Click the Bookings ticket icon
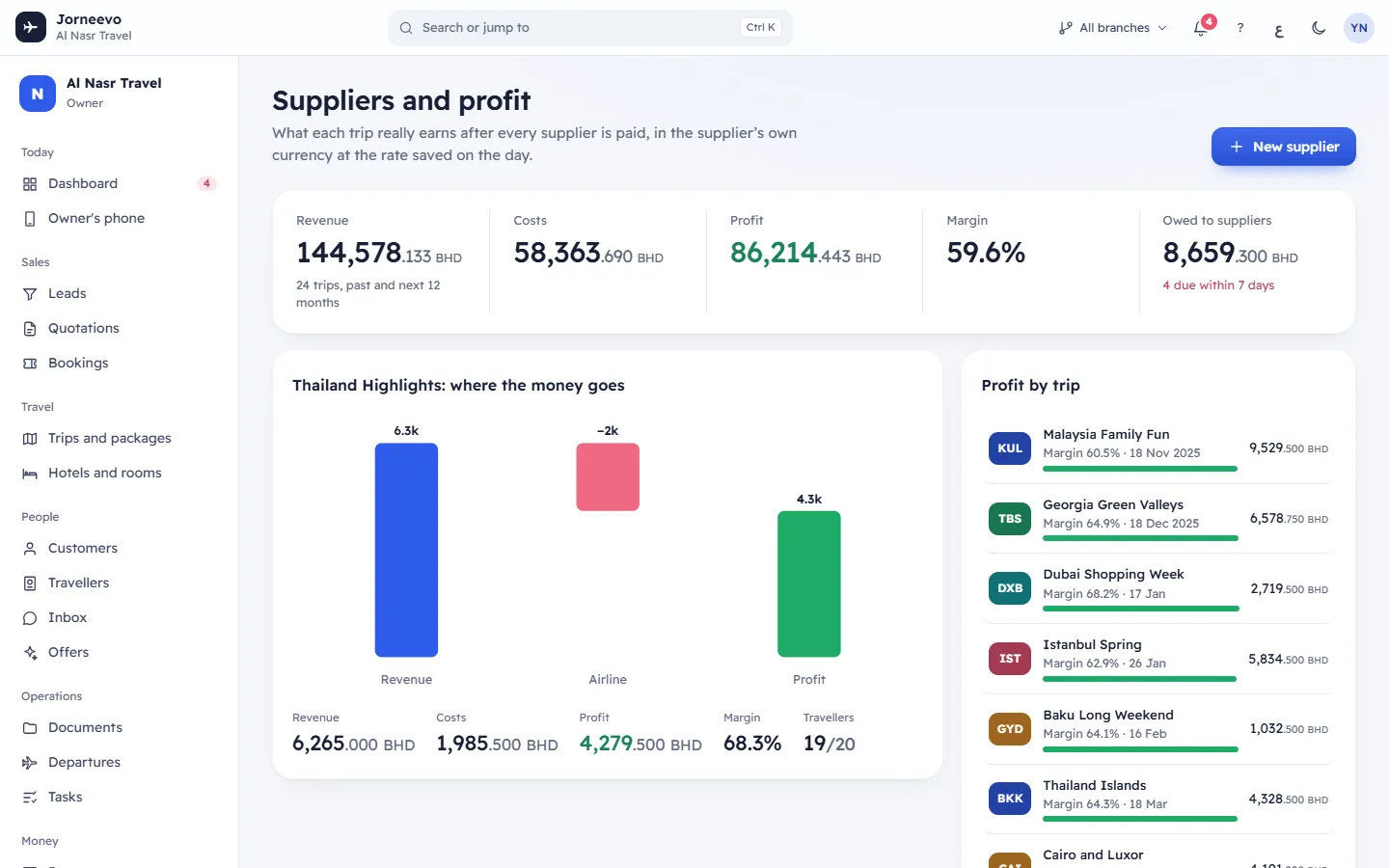The height and width of the screenshot is (868, 1389). point(30,364)
